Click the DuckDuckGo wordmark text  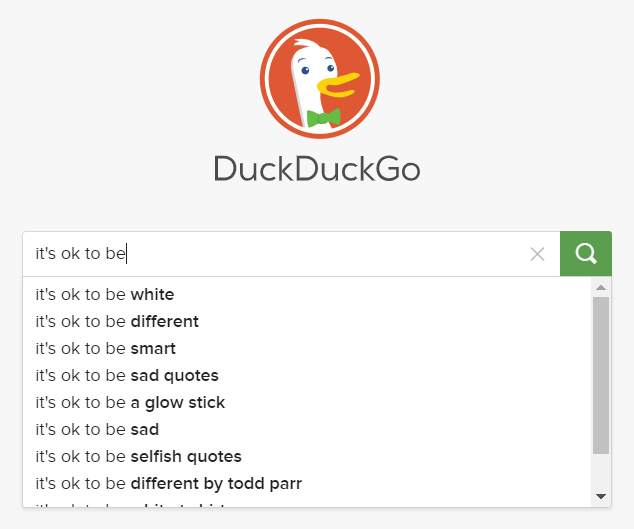coord(317,169)
